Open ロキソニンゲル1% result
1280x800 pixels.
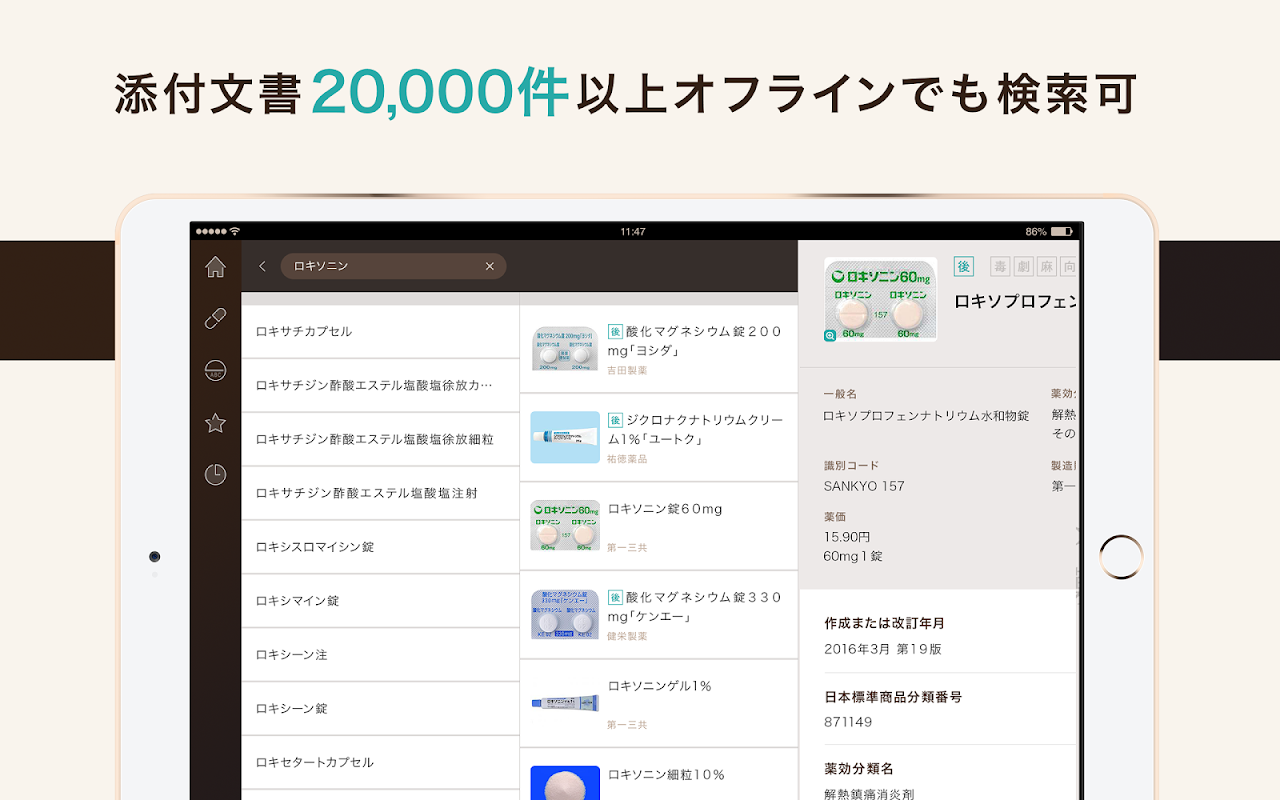pyautogui.click(x=659, y=703)
